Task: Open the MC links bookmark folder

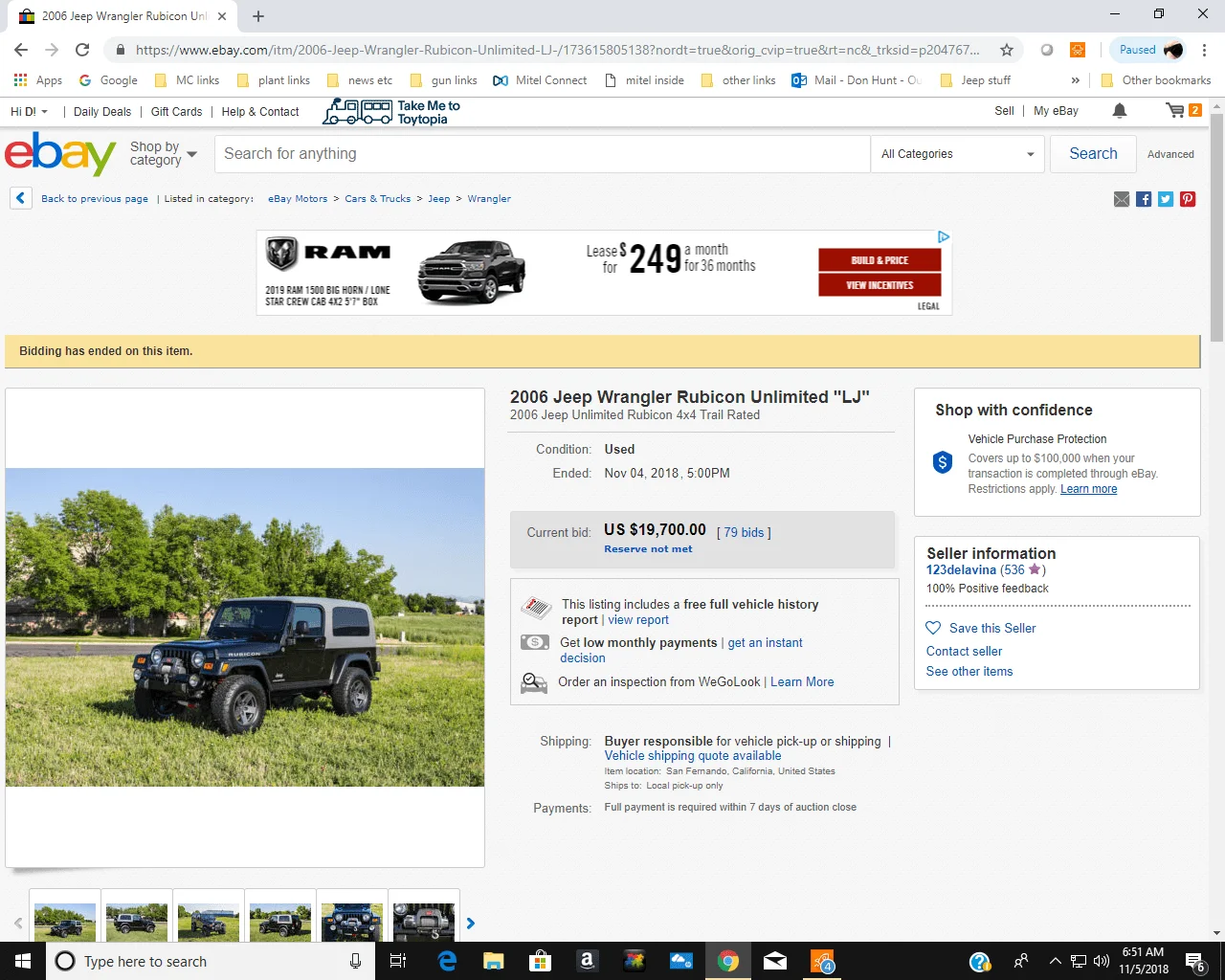Action: [187, 80]
